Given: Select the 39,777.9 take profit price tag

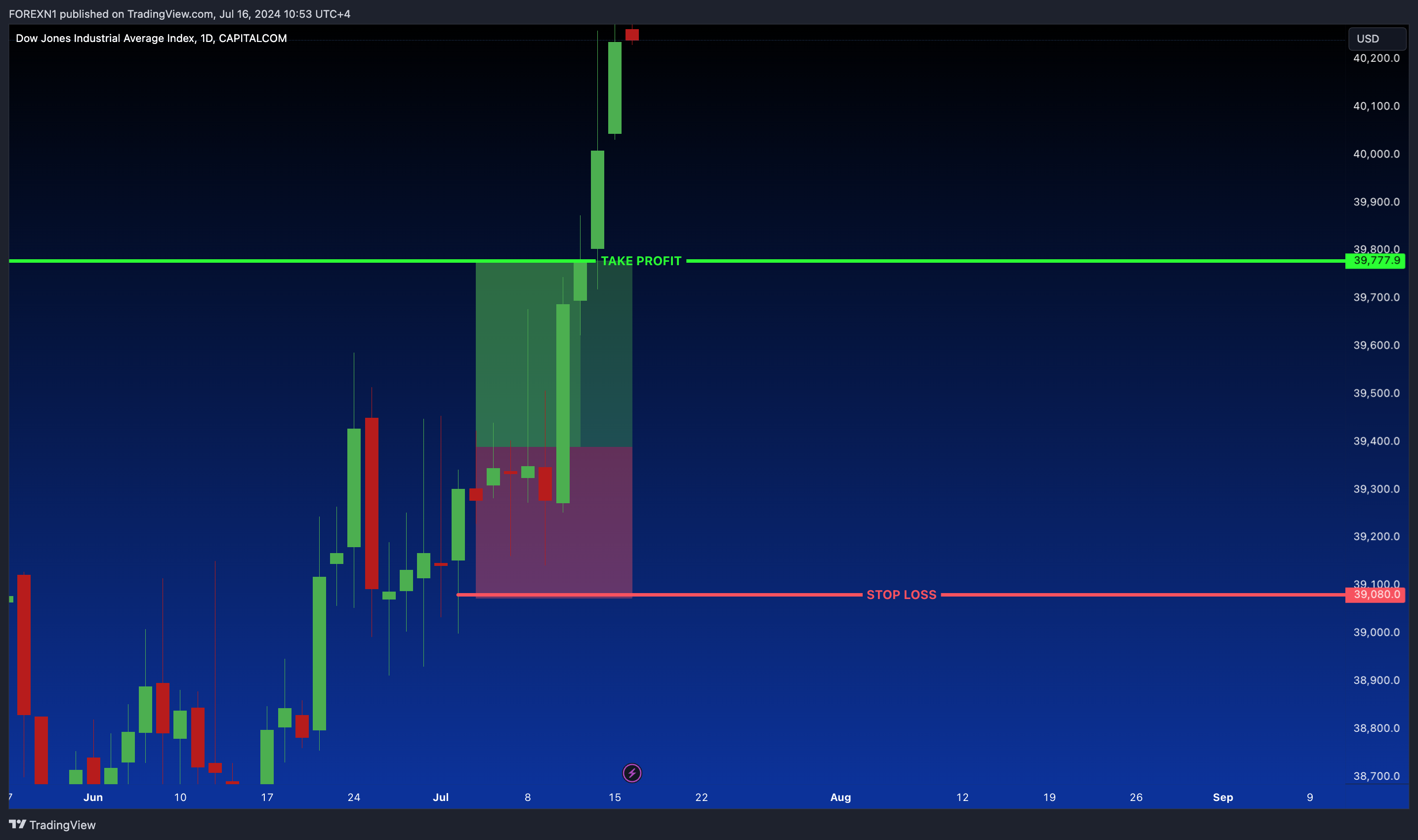Looking at the screenshot, I should click(x=1375, y=261).
